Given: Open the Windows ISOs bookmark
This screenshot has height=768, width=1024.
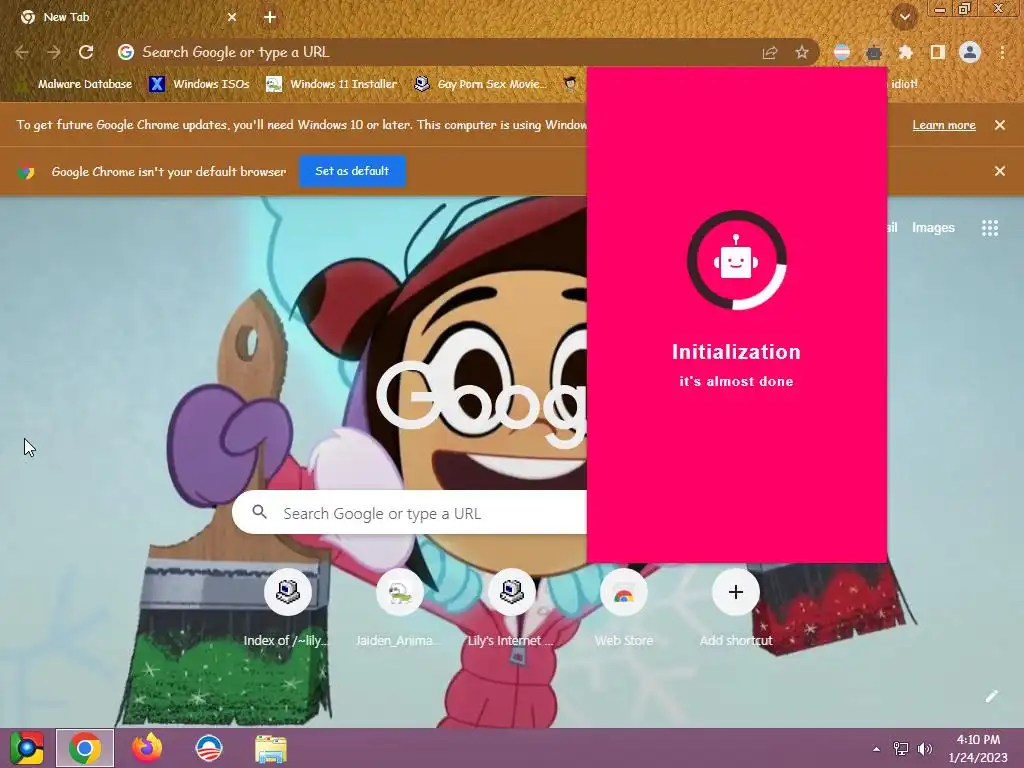Looking at the screenshot, I should tap(199, 84).
